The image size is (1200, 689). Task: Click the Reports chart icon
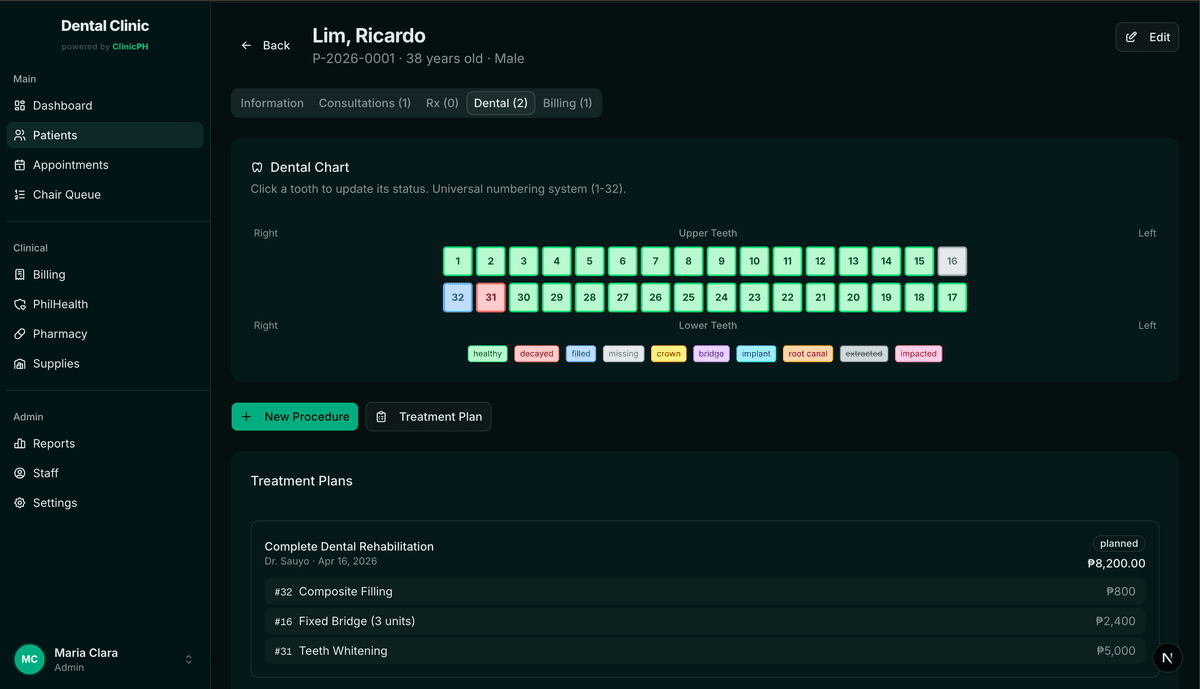[x=20, y=444]
